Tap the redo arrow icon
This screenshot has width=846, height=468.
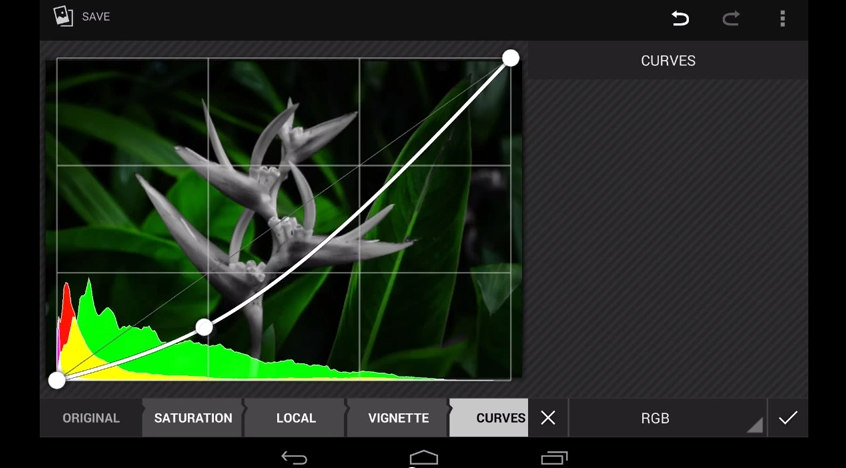[x=731, y=18]
